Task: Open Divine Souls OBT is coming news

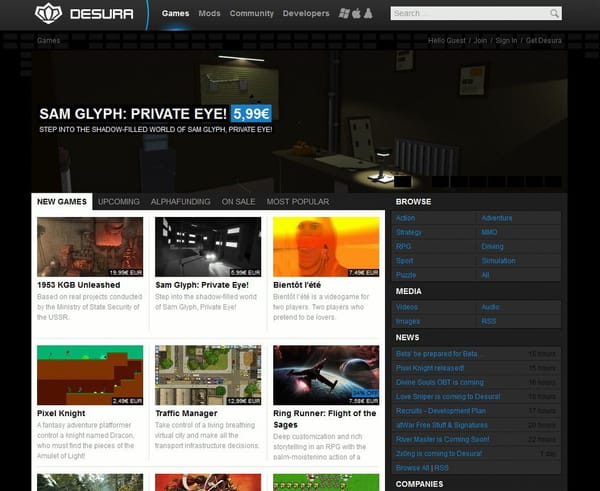Action: (x=440, y=382)
